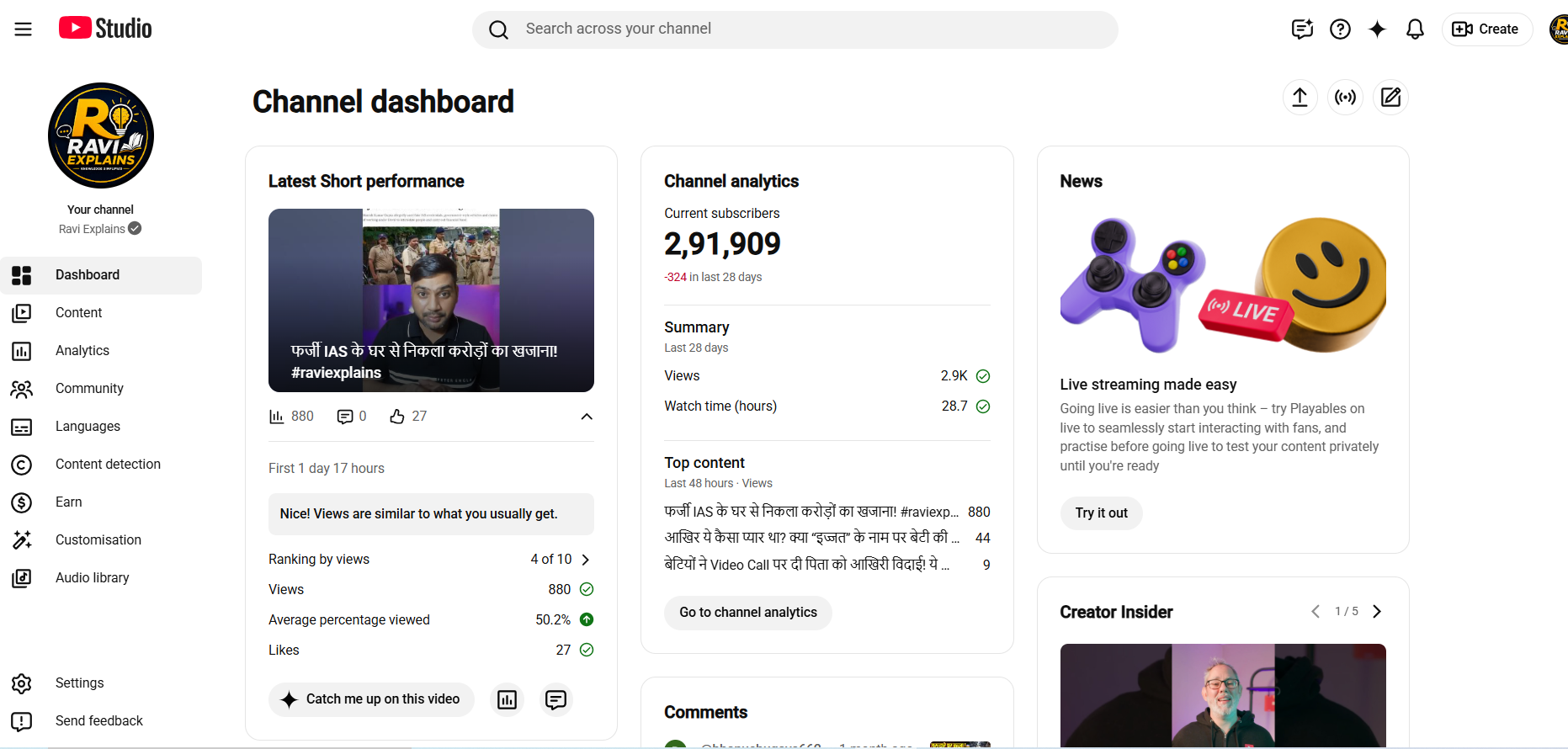The height and width of the screenshot is (749, 1568).
Task: Collapse the Latest Short performance details
Action: [x=587, y=417]
